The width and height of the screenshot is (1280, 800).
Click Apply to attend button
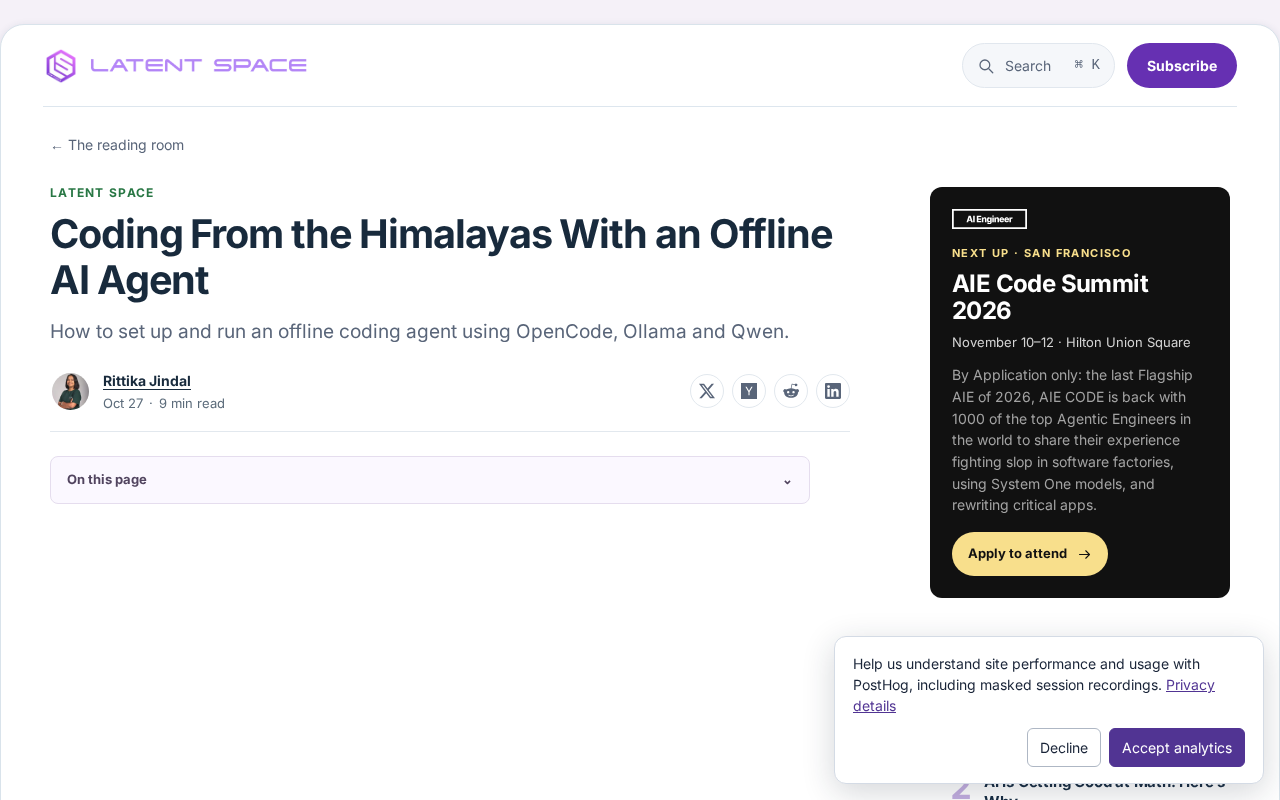pos(1030,554)
